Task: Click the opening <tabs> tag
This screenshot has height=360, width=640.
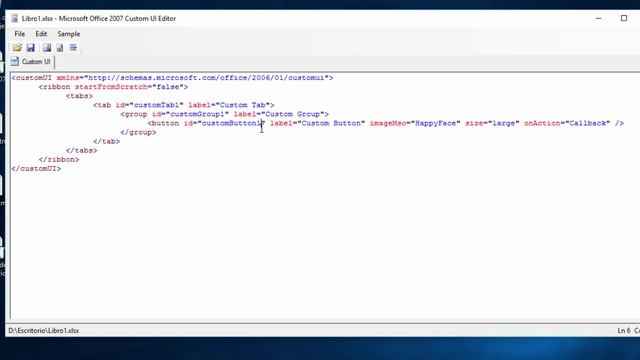Action: click(79, 96)
